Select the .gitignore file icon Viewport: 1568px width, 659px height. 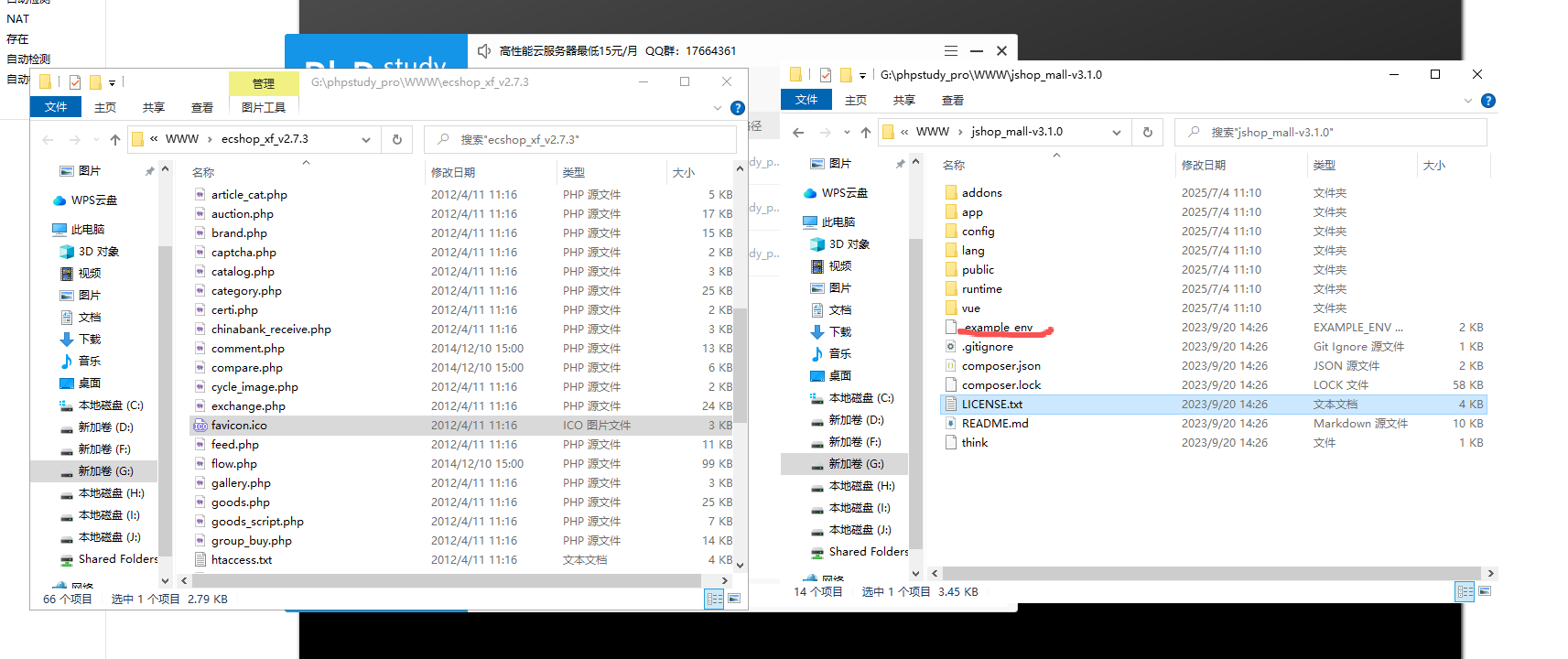coord(951,347)
